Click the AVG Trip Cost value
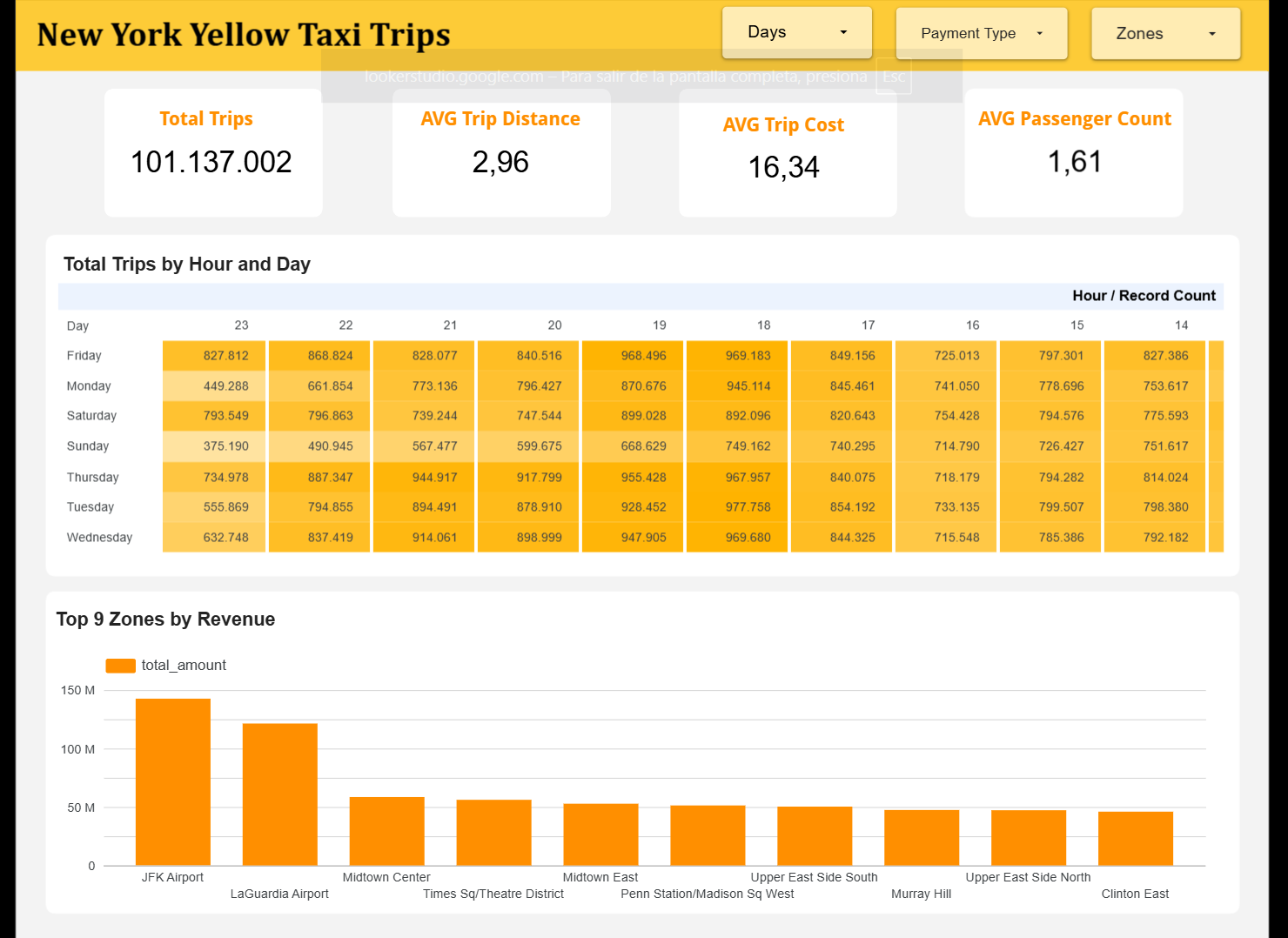The image size is (1288, 938). (783, 167)
